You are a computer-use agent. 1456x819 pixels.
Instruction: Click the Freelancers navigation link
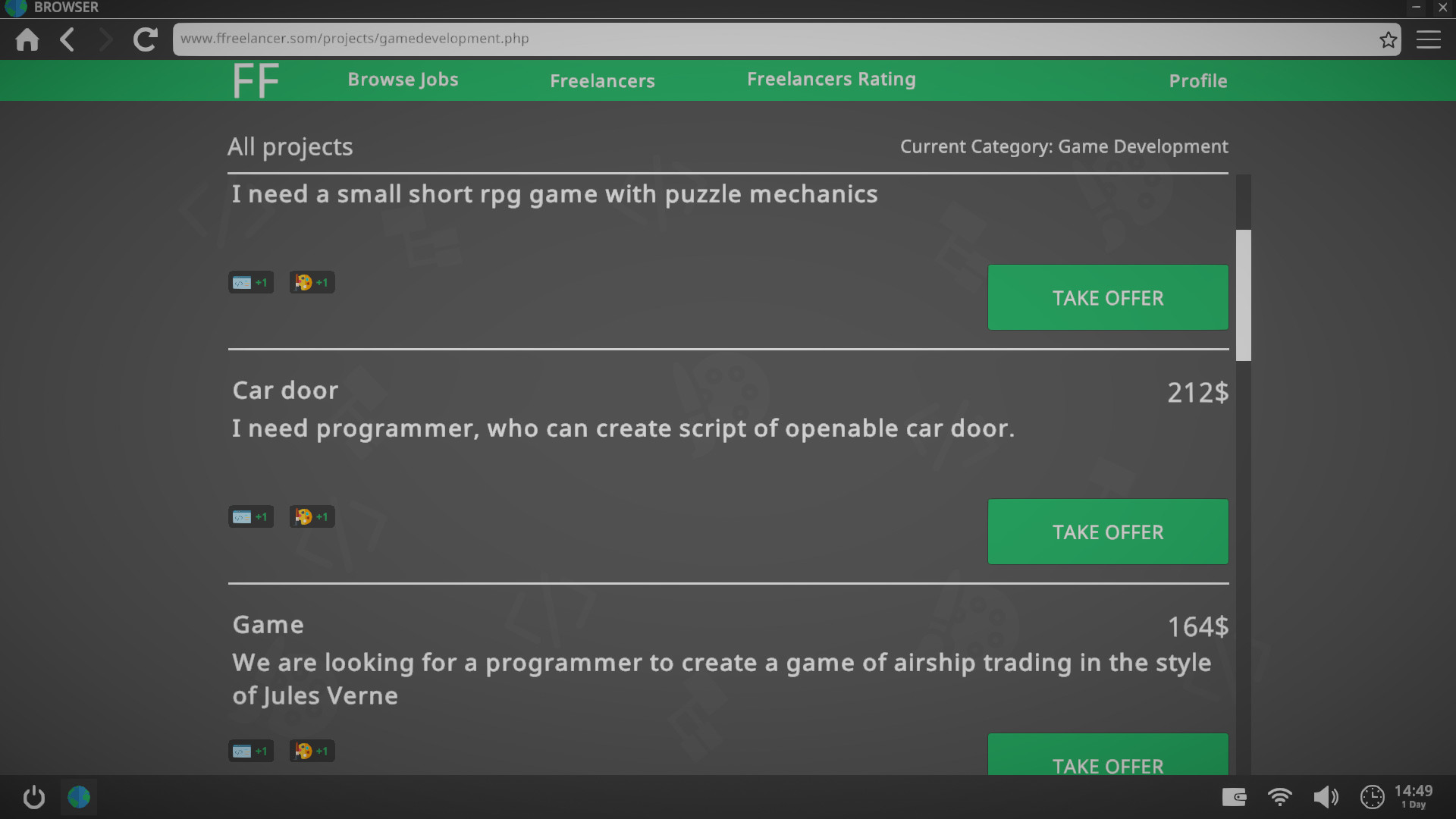[x=602, y=80]
